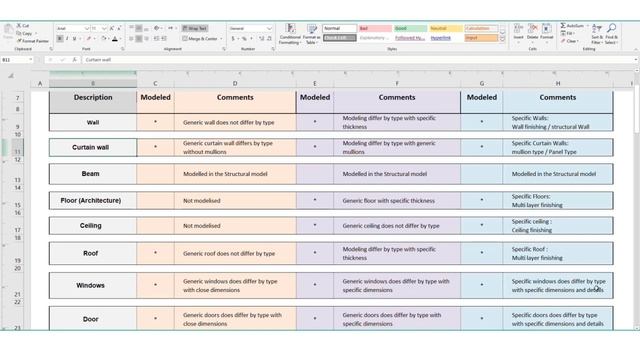This screenshot has height=360, width=640.
Task: Open the font size dropdown
Action: click(x=104, y=28)
